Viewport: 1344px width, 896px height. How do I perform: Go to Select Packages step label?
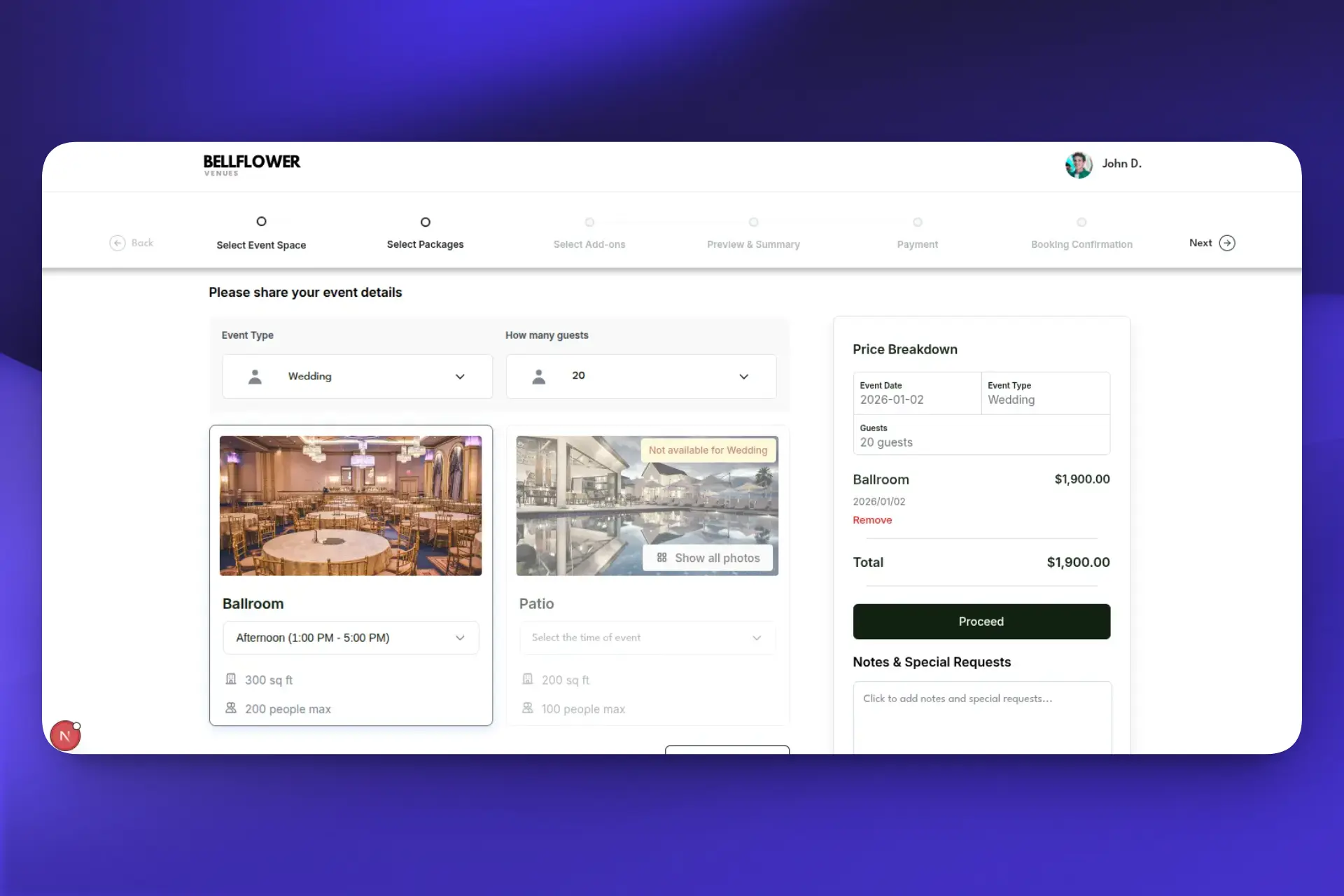coord(425,244)
